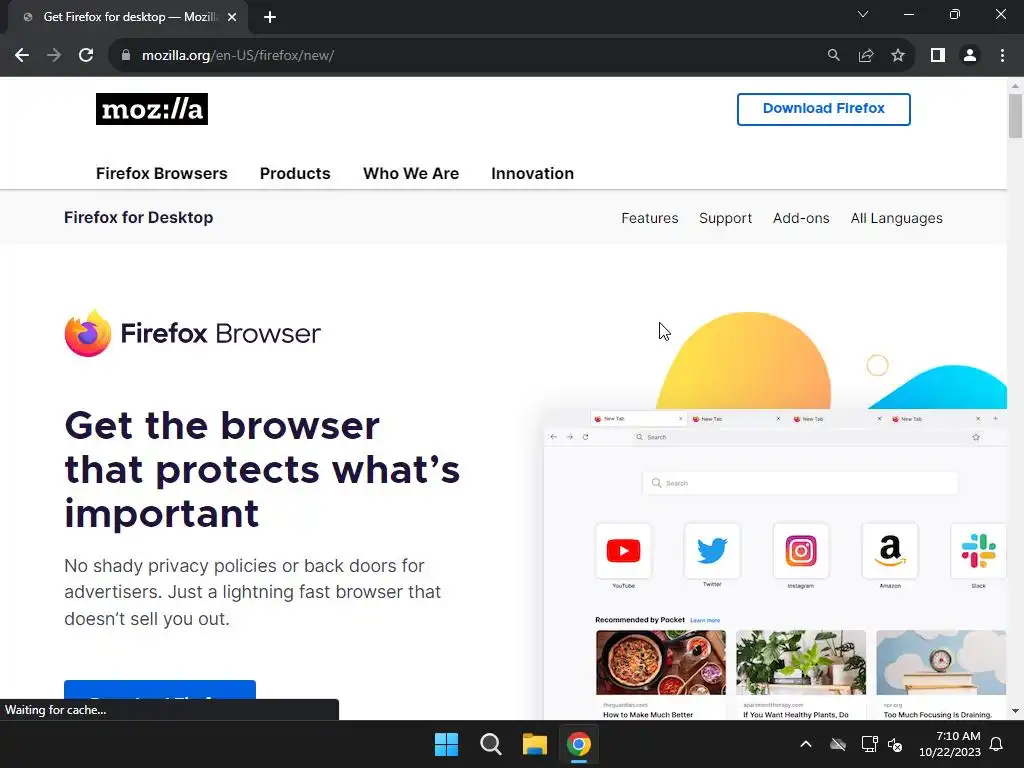
Task: Open the Chrome three-dot menu
Action: 1002,56
